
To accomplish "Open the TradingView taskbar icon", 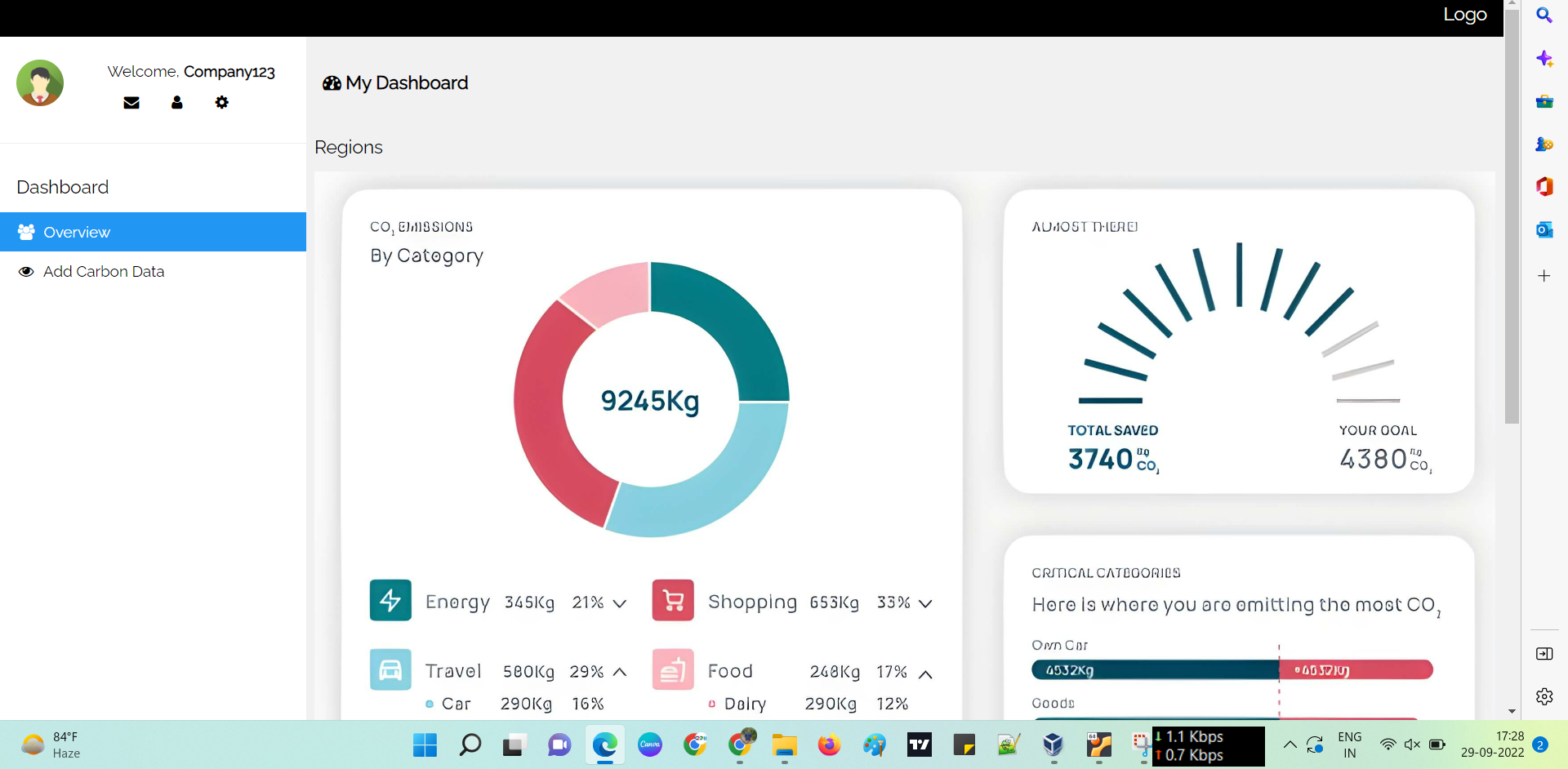I will click(x=920, y=745).
